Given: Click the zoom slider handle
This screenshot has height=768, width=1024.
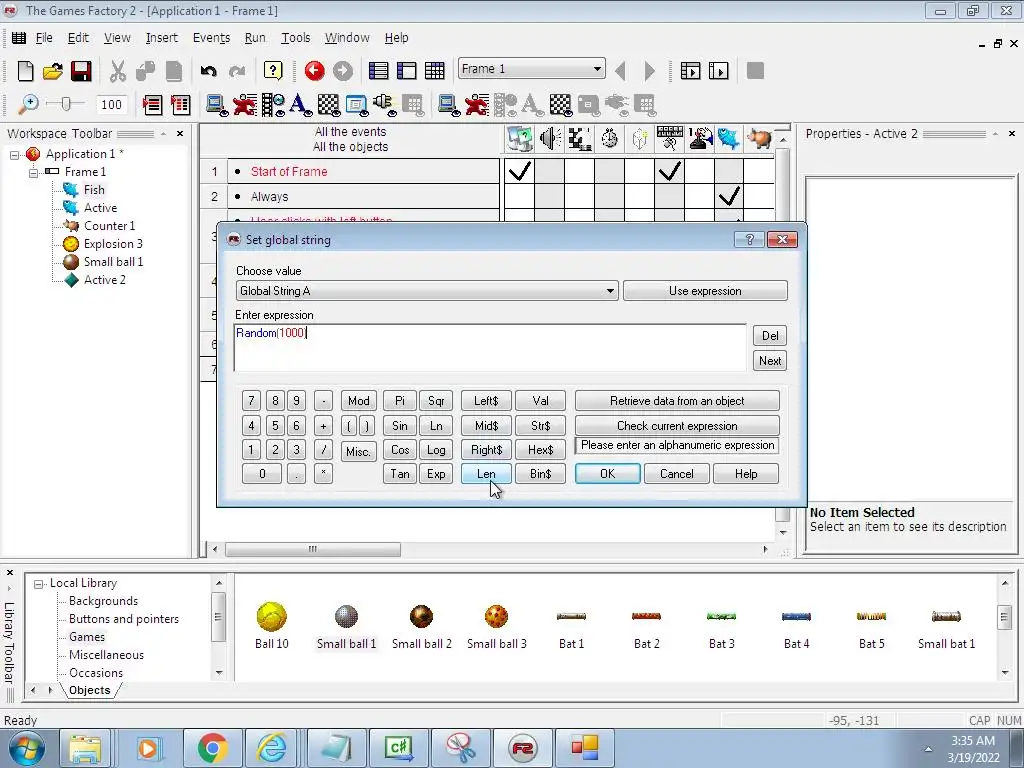Looking at the screenshot, I should (x=65, y=104).
